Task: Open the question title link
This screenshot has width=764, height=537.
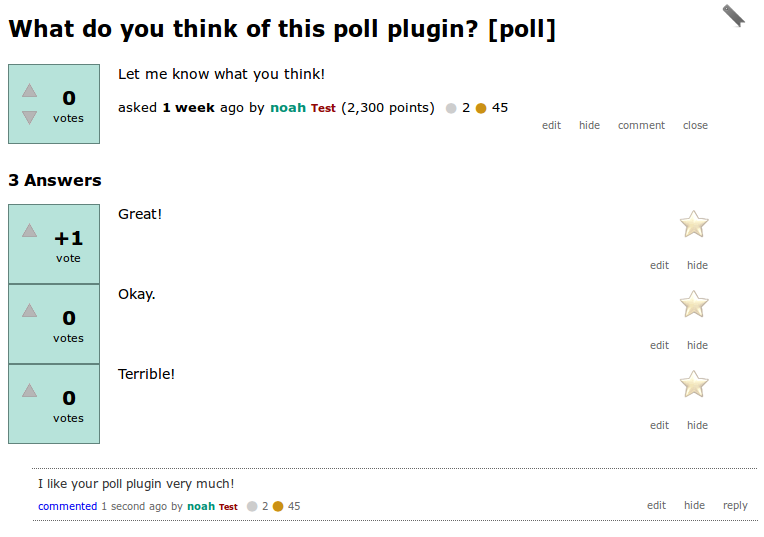Action: tap(282, 29)
